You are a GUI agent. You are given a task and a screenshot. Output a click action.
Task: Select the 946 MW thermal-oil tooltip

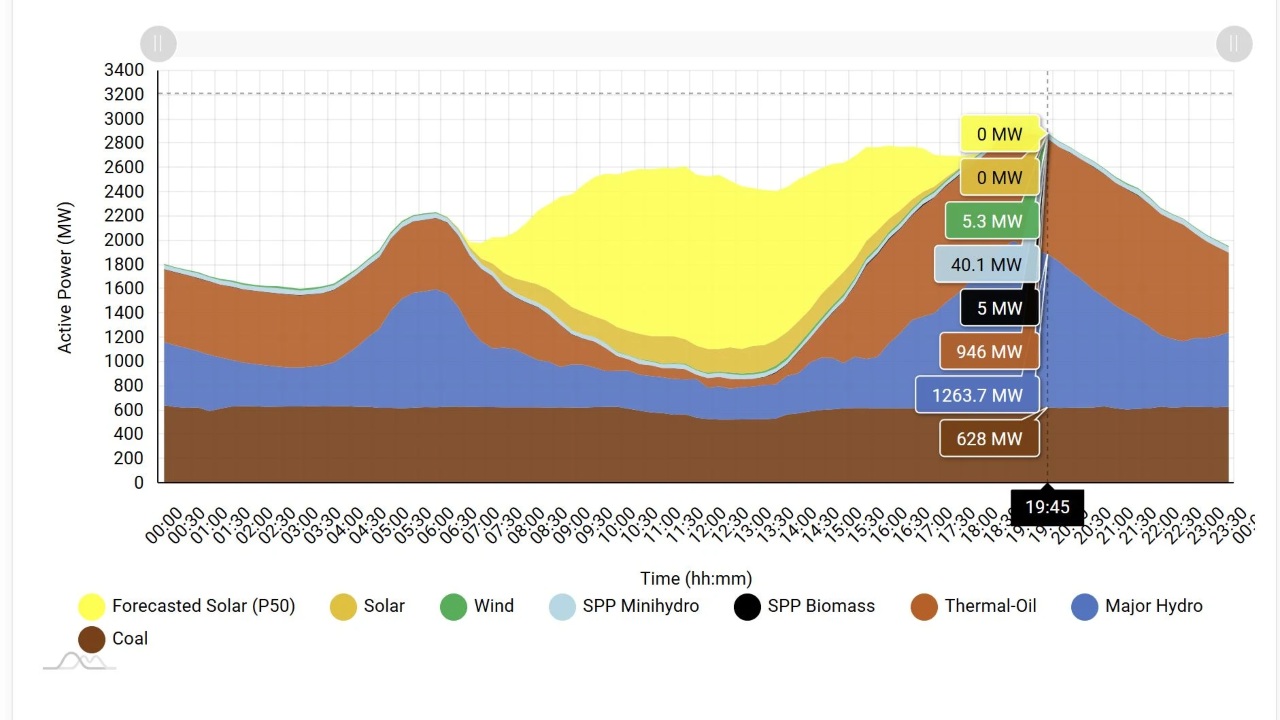988,352
